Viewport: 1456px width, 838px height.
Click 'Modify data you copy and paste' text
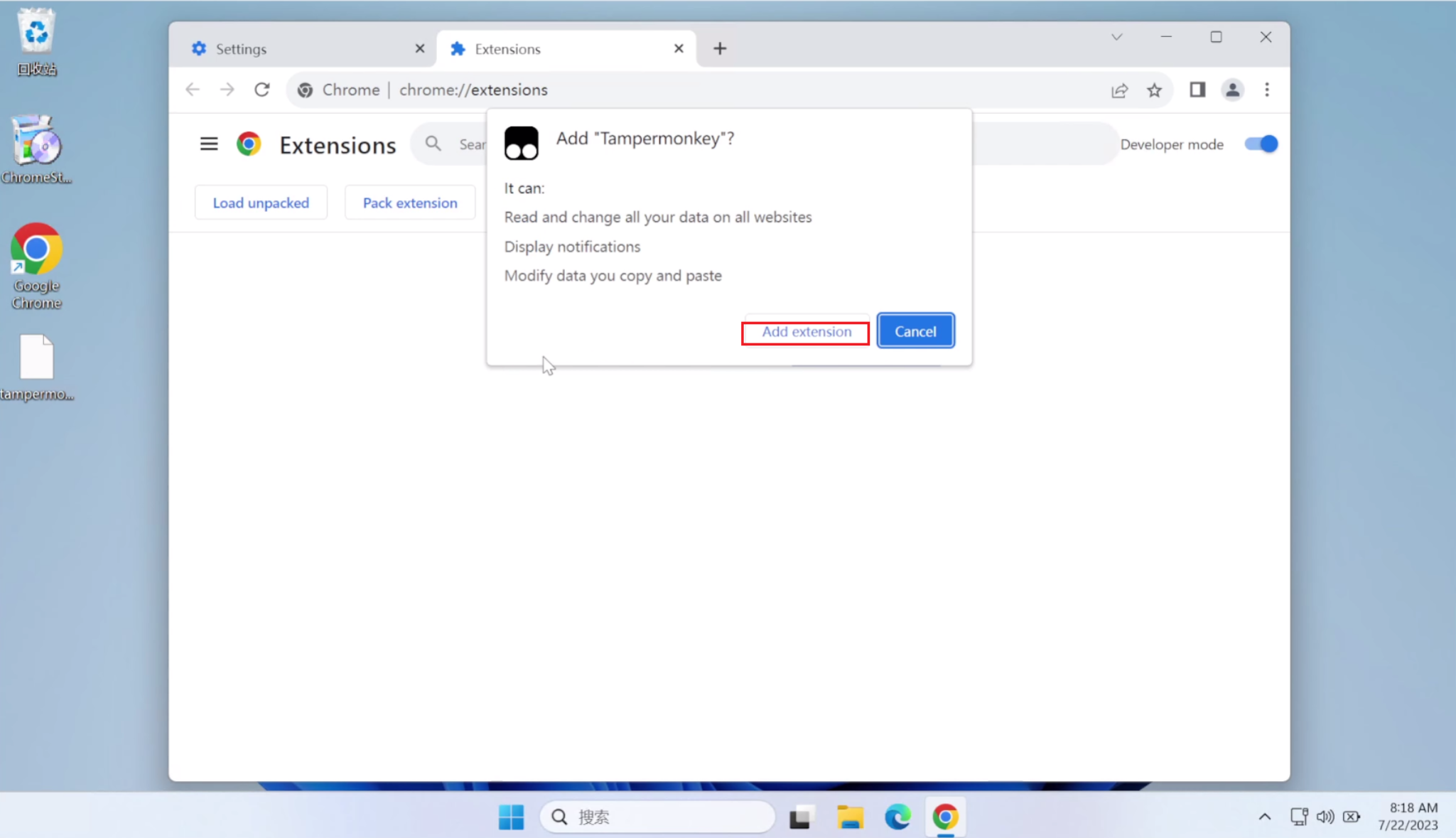pos(613,276)
